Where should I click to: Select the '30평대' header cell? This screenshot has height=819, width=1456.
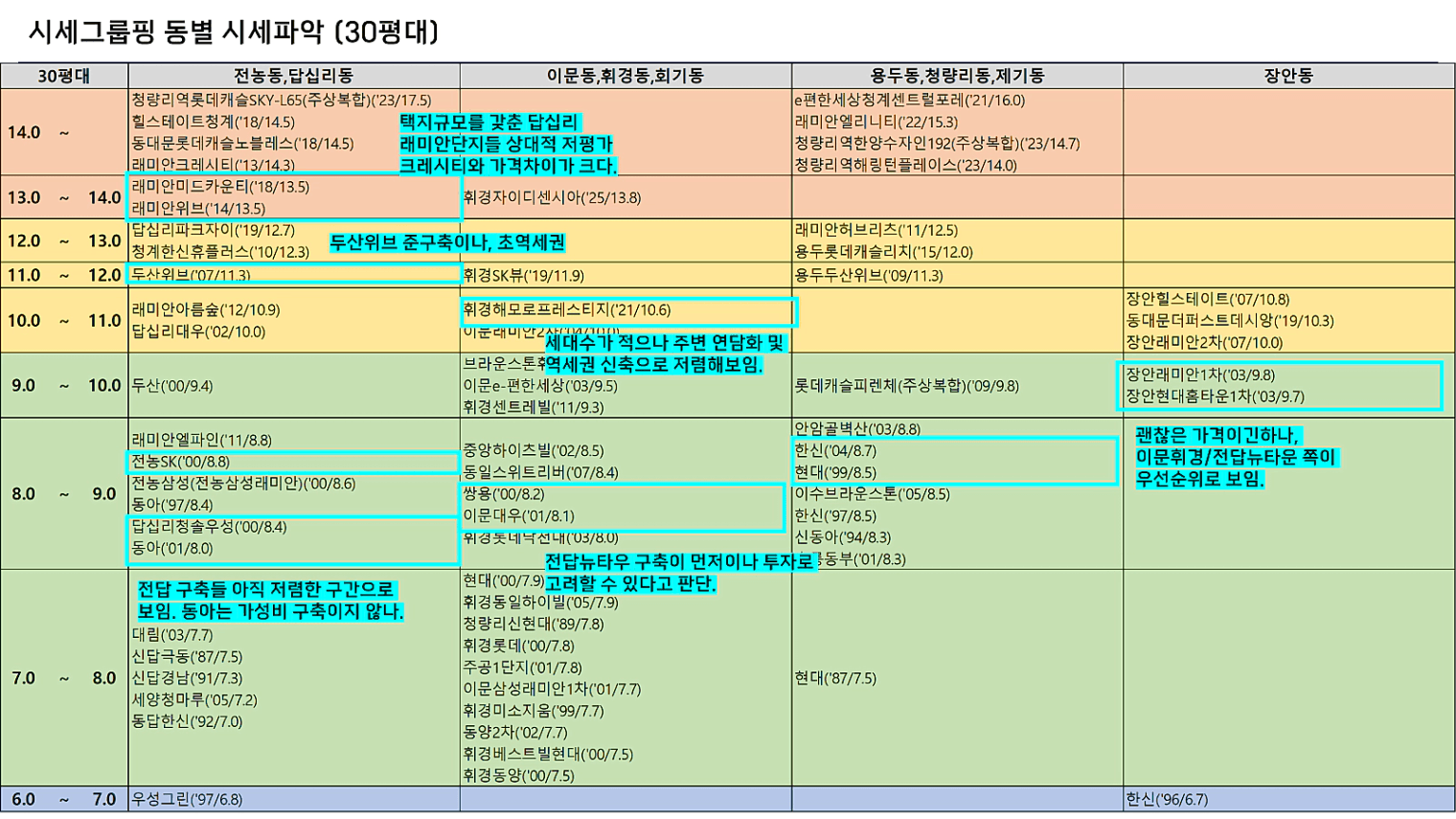[x=64, y=76]
